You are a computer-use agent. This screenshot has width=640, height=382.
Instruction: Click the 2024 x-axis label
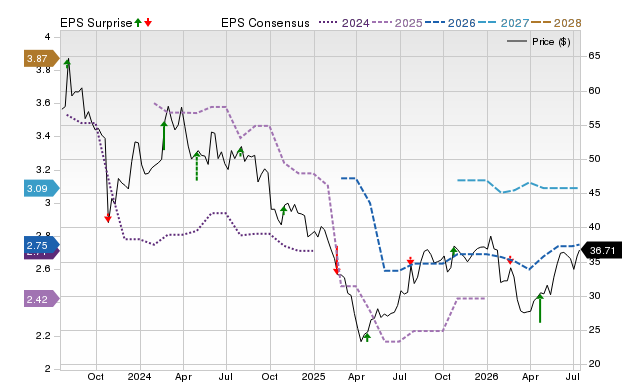(x=139, y=376)
